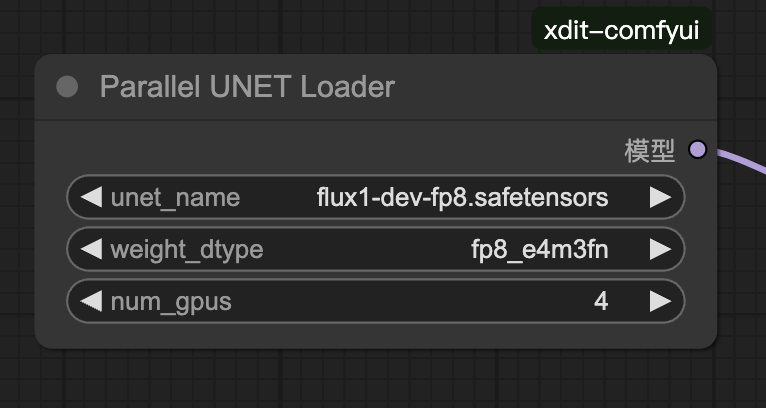766x408 pixels.
Task: Click the 模型 output label
Action: coord(650,151)
